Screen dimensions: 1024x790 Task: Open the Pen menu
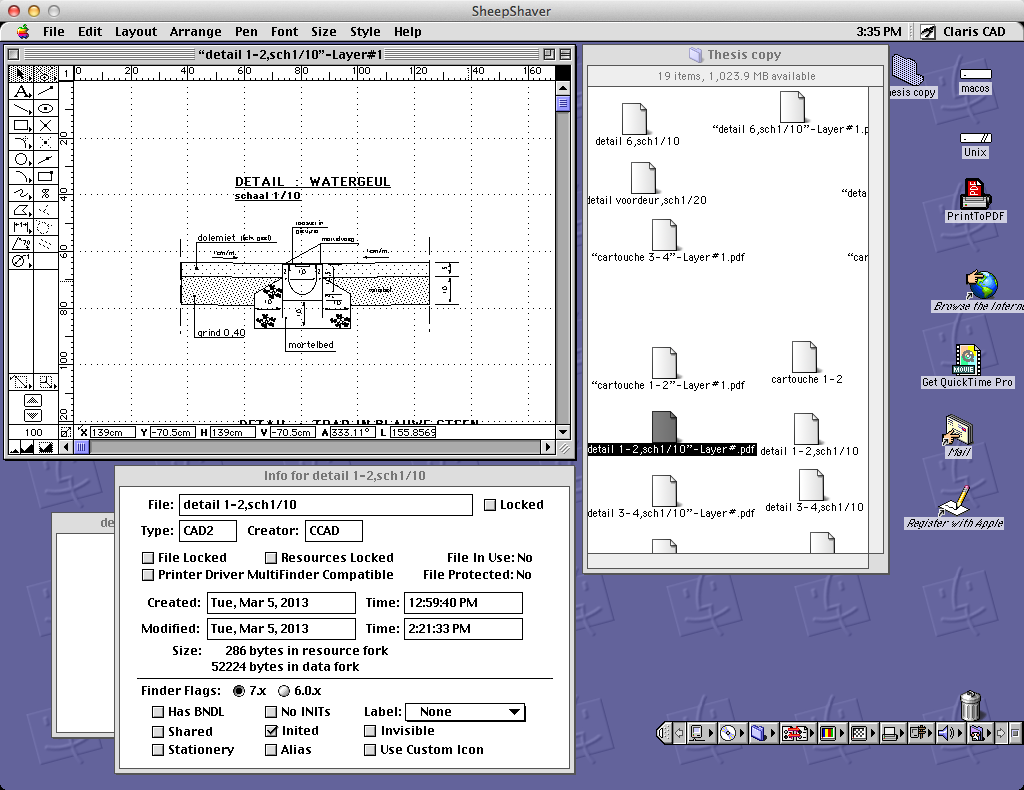tap(246, 31)
